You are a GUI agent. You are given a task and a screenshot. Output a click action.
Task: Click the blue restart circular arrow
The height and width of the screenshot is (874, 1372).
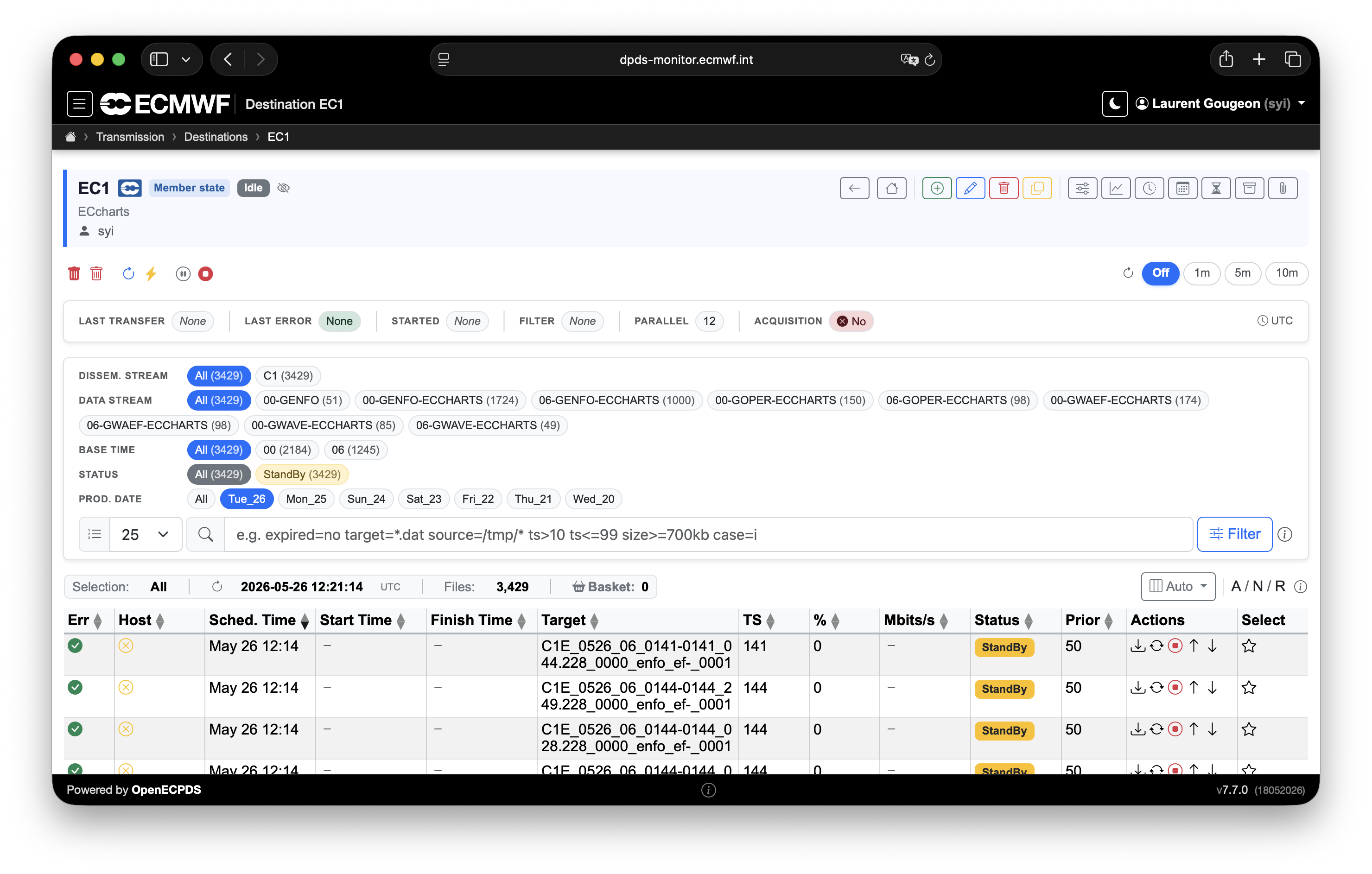coord(128,273)
